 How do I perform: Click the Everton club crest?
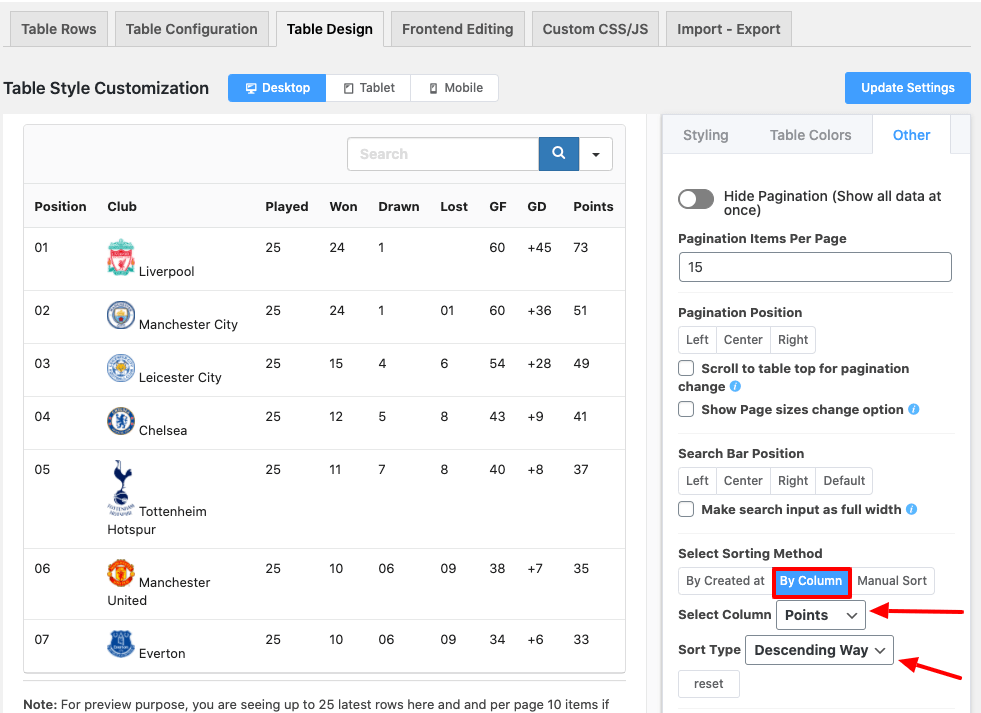(121, 644)
